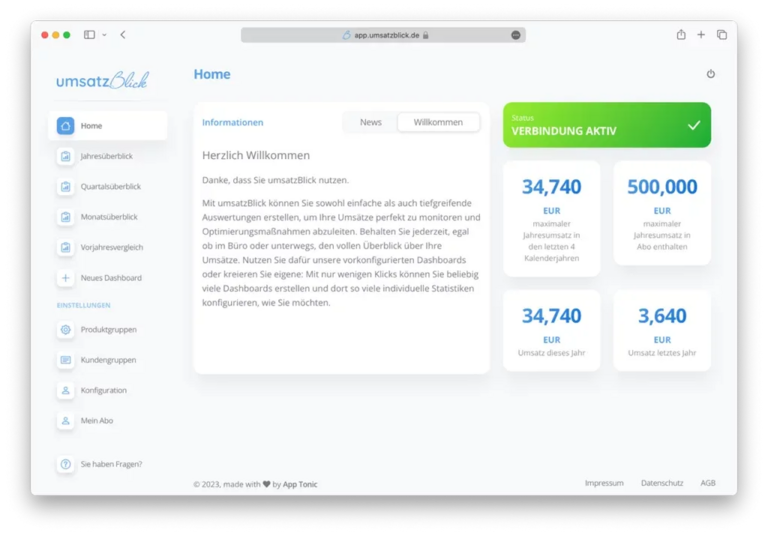Click the Home icon in sidebar
The height and width of the screenshot is (536, 768).
click(x=66, y=126)
